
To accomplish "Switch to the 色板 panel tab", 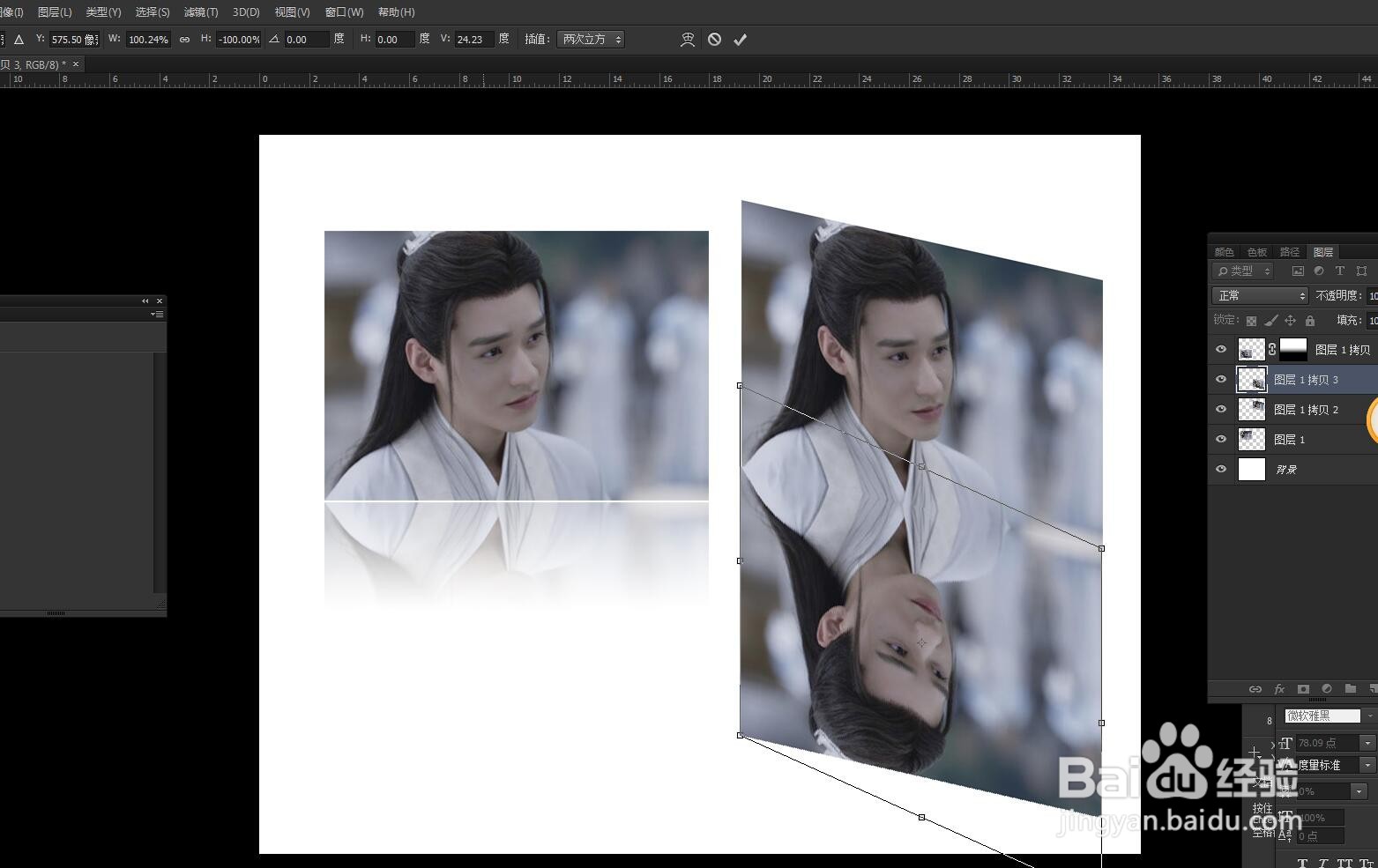I will coord(1256,252).
